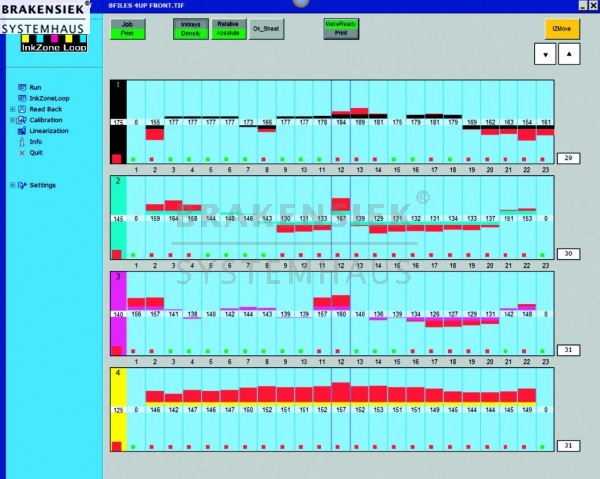600x479 pixels.
Task: Click the Run icon in the sidebar
Action: click(x=22, y=87)
